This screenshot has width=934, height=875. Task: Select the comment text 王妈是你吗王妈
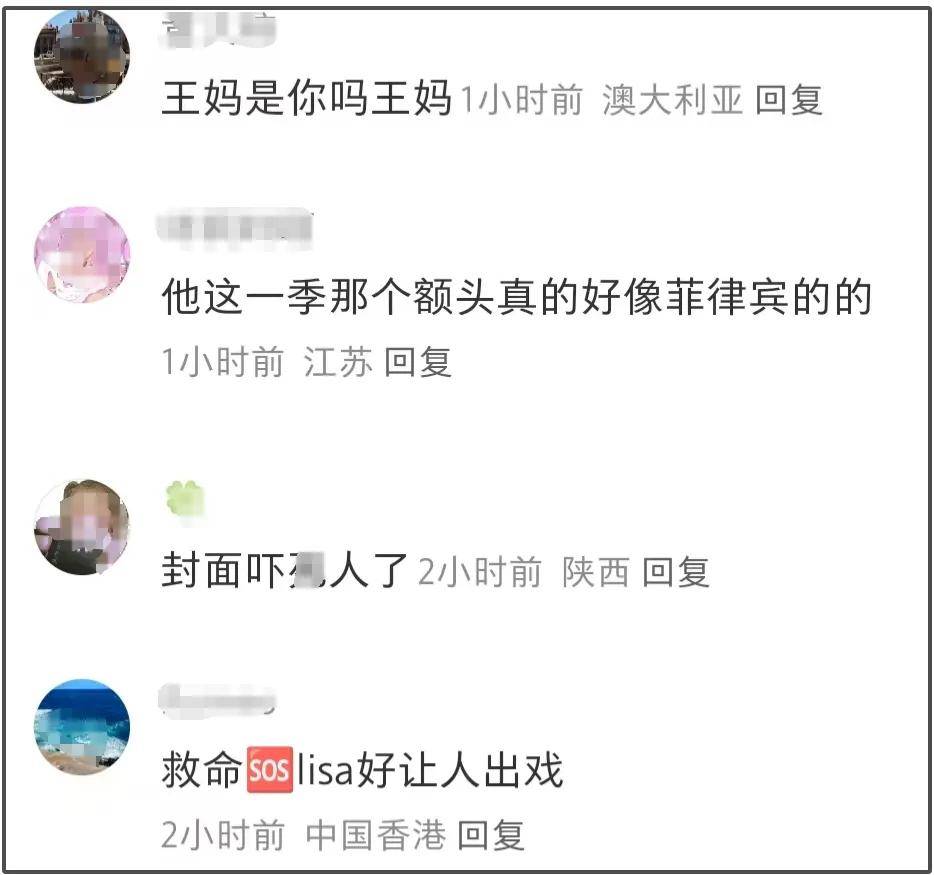click(307, 98)
